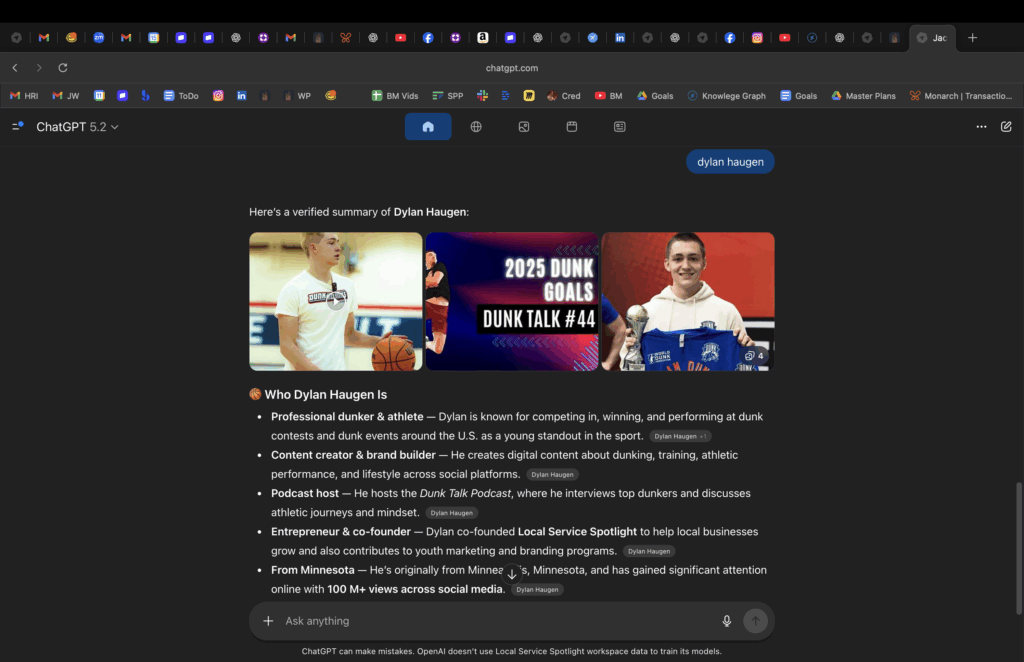Click the Knowlege Graph bookmark
The width and height of the screenshot is (1024, 662).
(x=726, y=96)
